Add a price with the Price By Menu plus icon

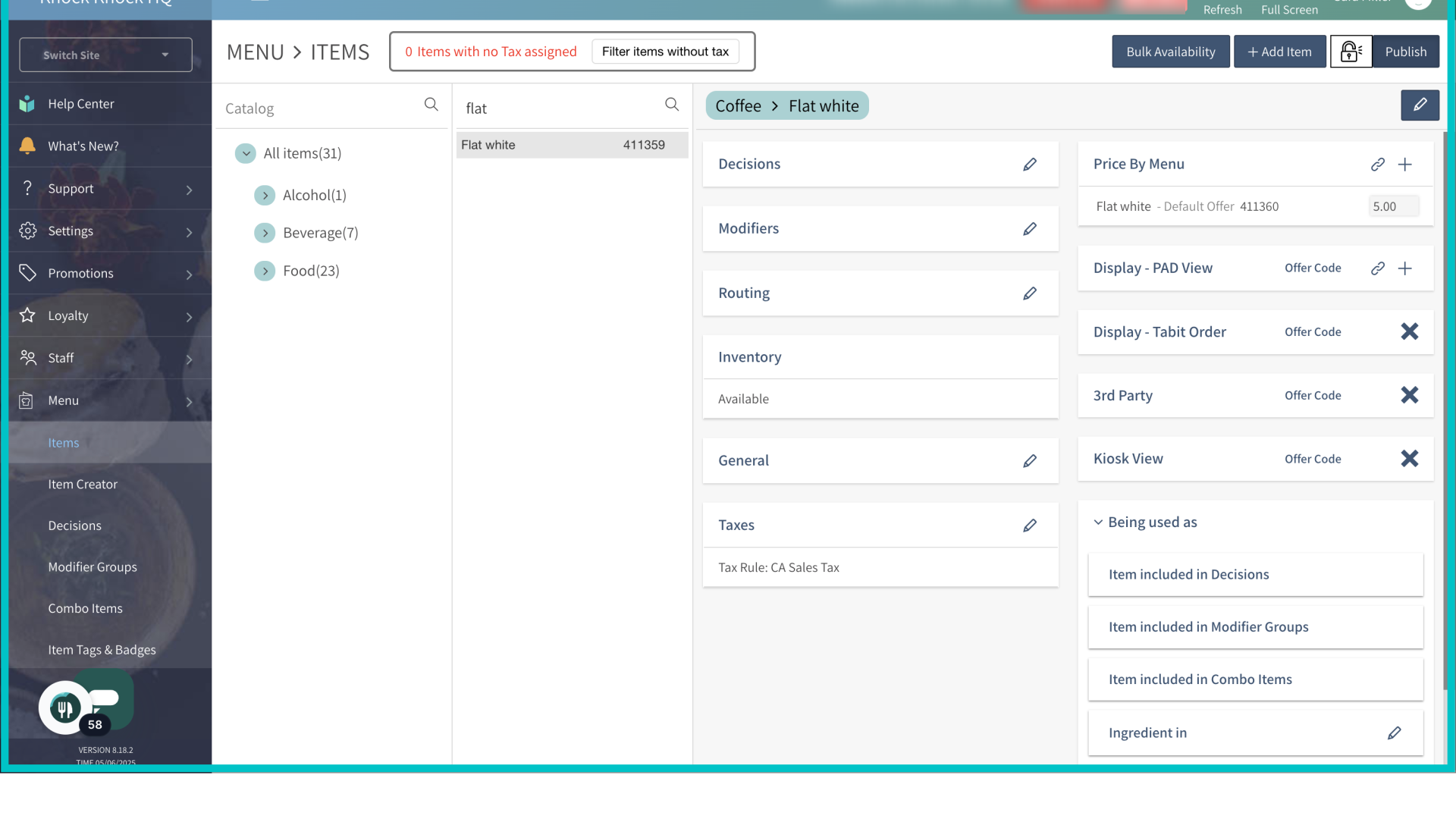1404,165
